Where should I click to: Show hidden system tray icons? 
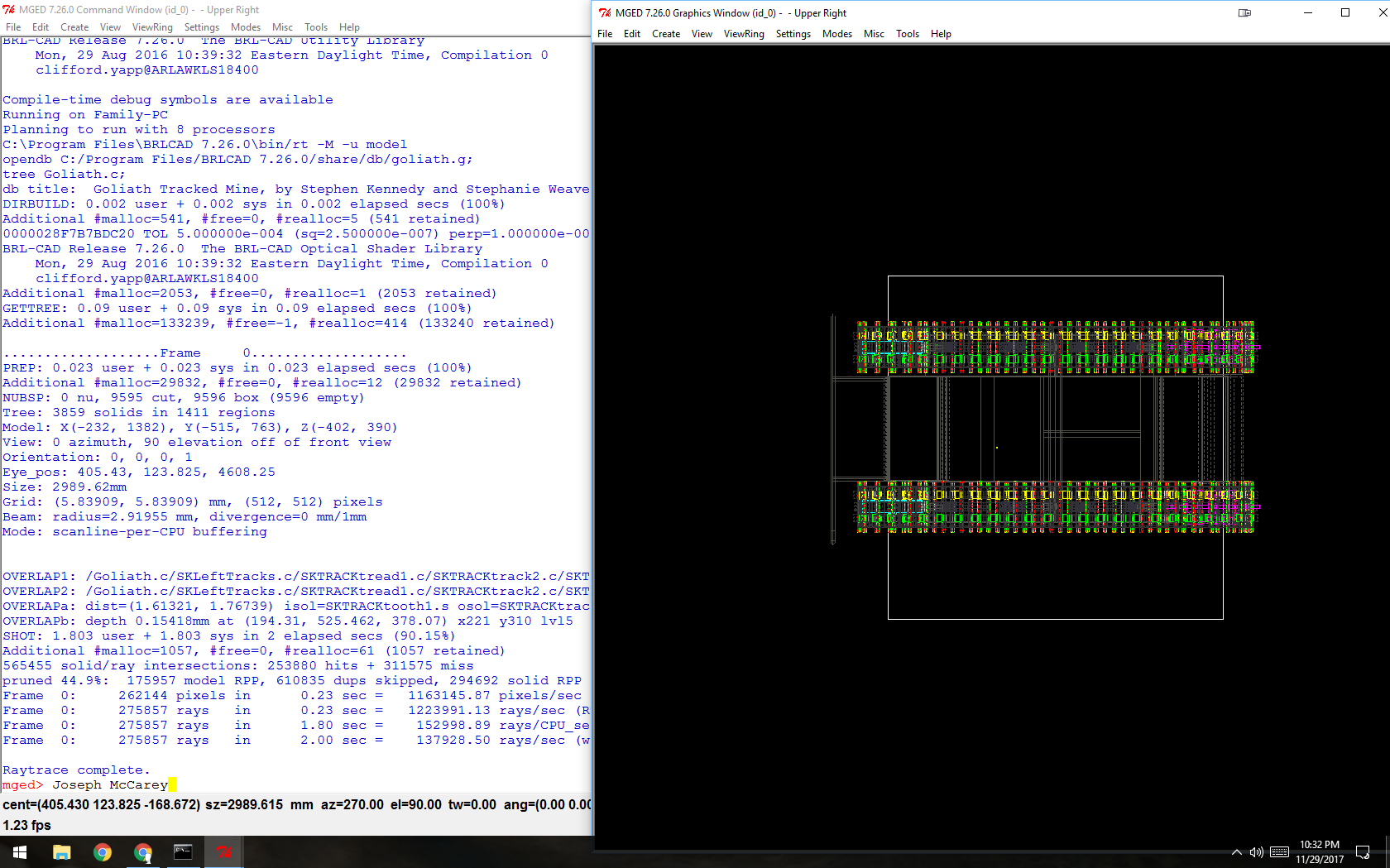pos(1236,852)
